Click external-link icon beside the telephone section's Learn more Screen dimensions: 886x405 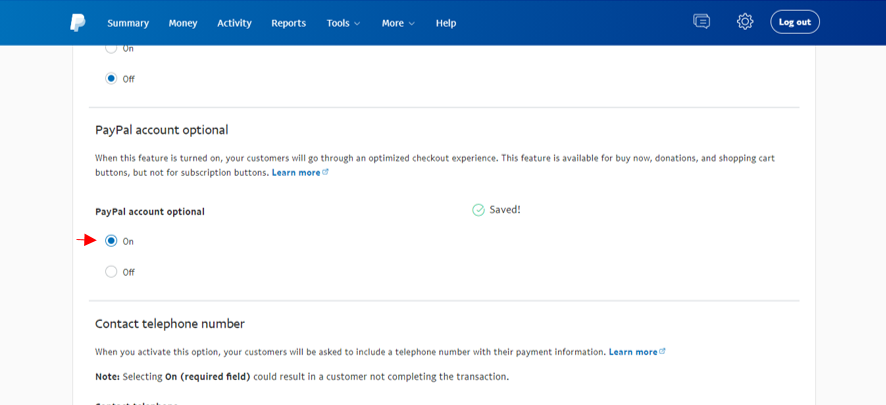coord(663,352)
